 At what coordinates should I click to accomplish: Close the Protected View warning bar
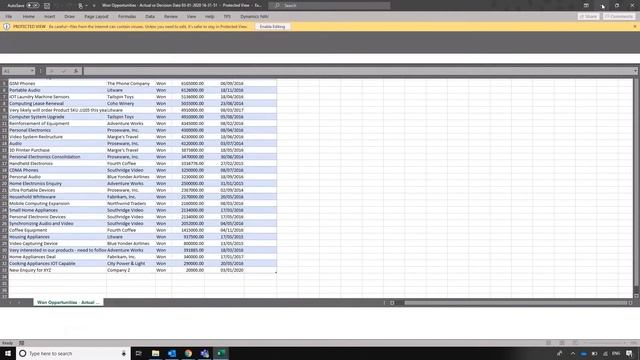[x=635, y=27]
